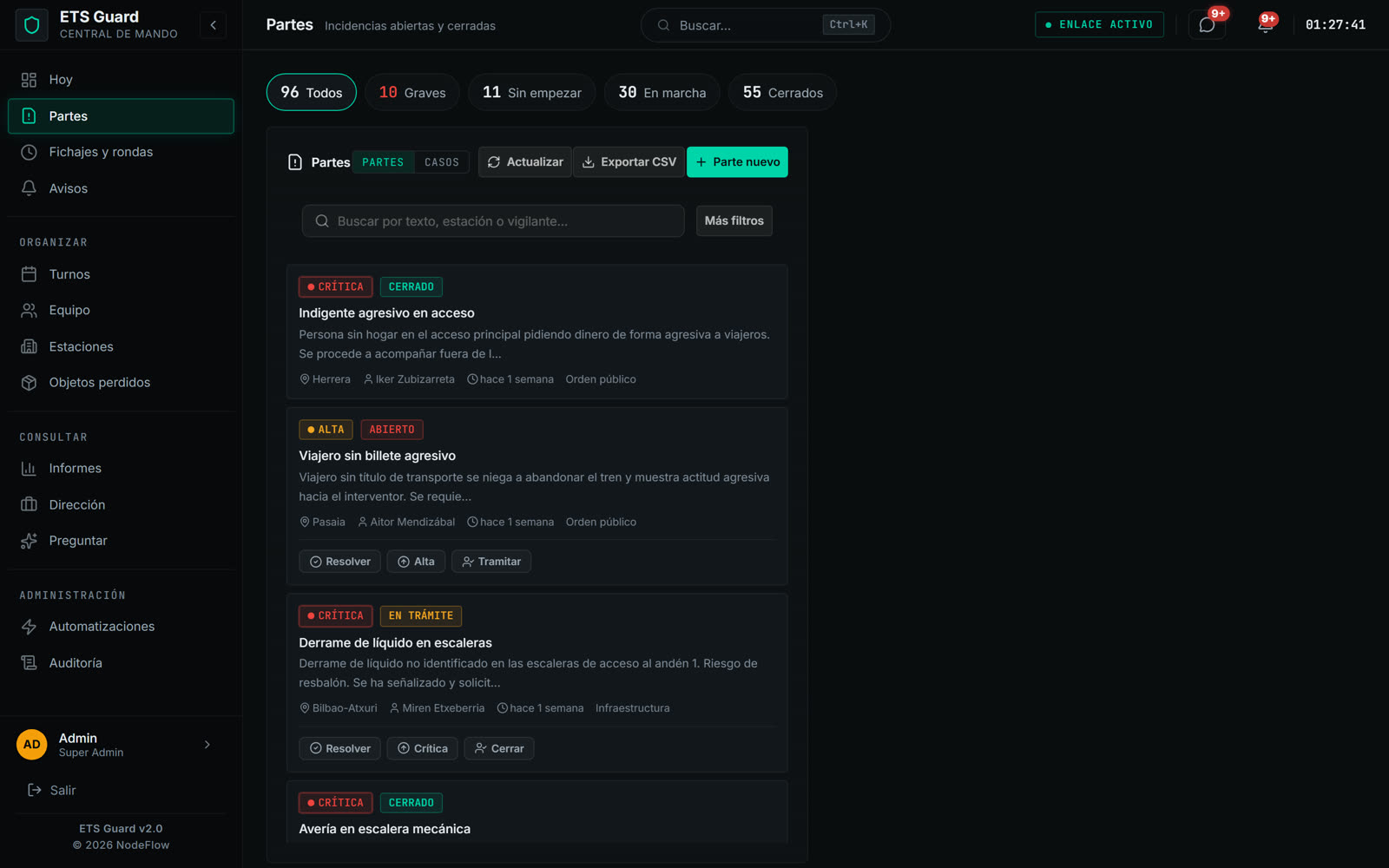Screen dimensions: 1389x868
Task: Click the CRÍTICA badge on Indigente incident
Action: click(336, 286)
